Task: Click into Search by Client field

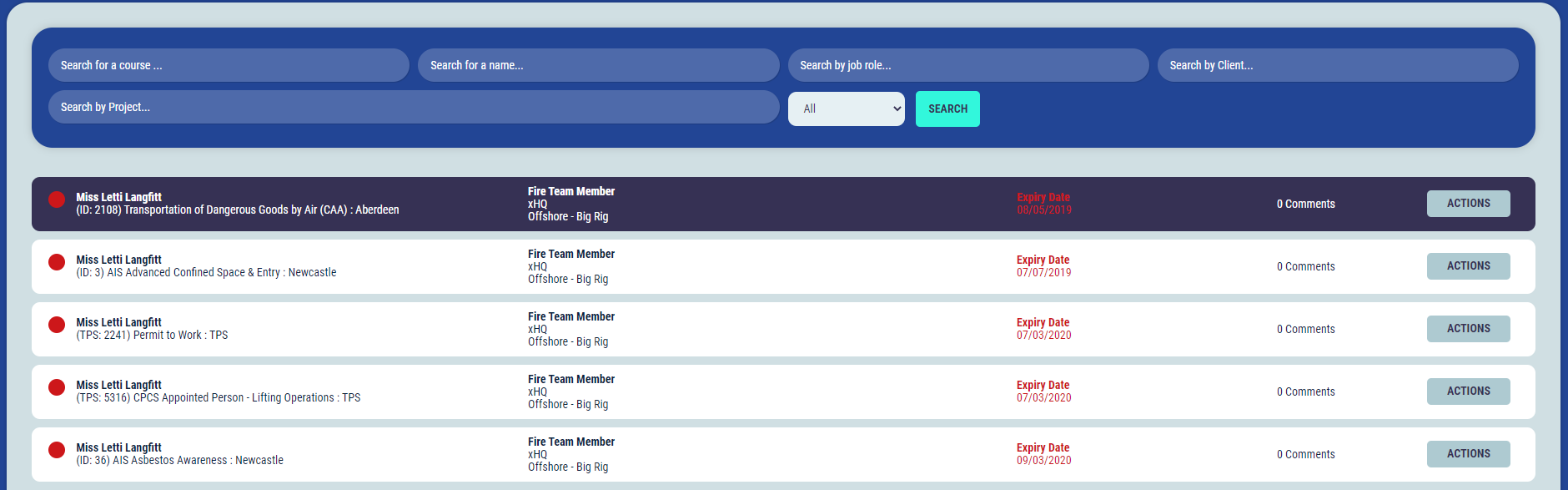Action: pos(1337,65)
